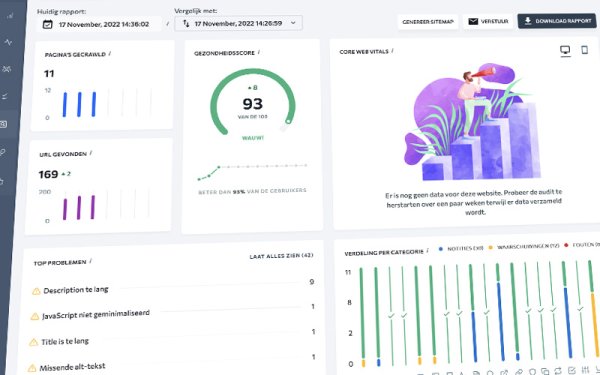Click the calendar icon beside the Huidig rapport date

pos(47,24)
